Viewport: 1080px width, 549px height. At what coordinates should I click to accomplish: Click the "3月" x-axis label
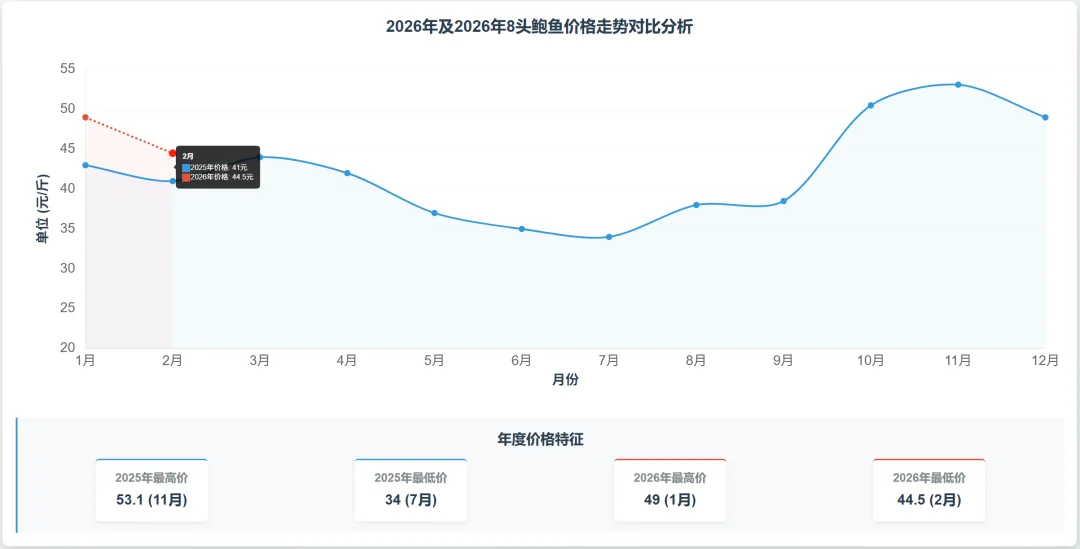[260, 361]
